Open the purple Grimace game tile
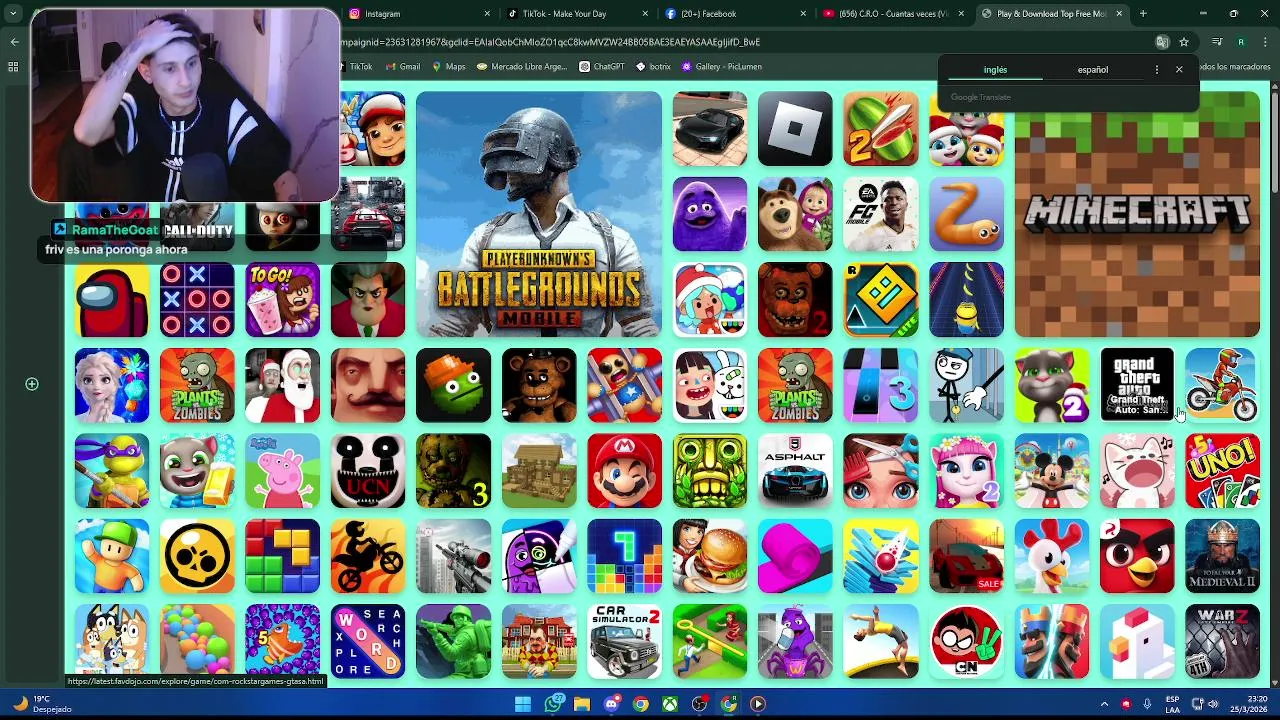1280x720 pixels. (x=709, y=214)
